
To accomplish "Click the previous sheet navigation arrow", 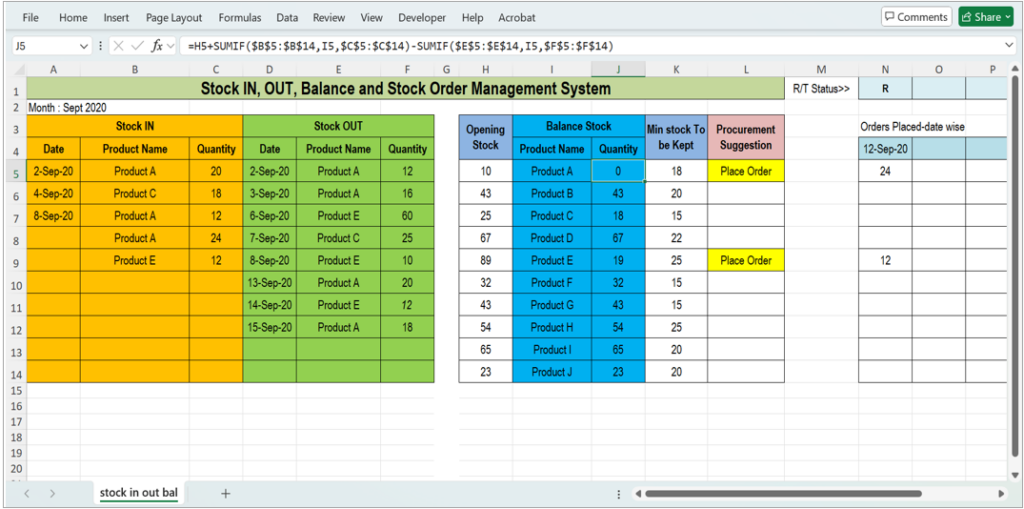I will click(x=27, y=493).
